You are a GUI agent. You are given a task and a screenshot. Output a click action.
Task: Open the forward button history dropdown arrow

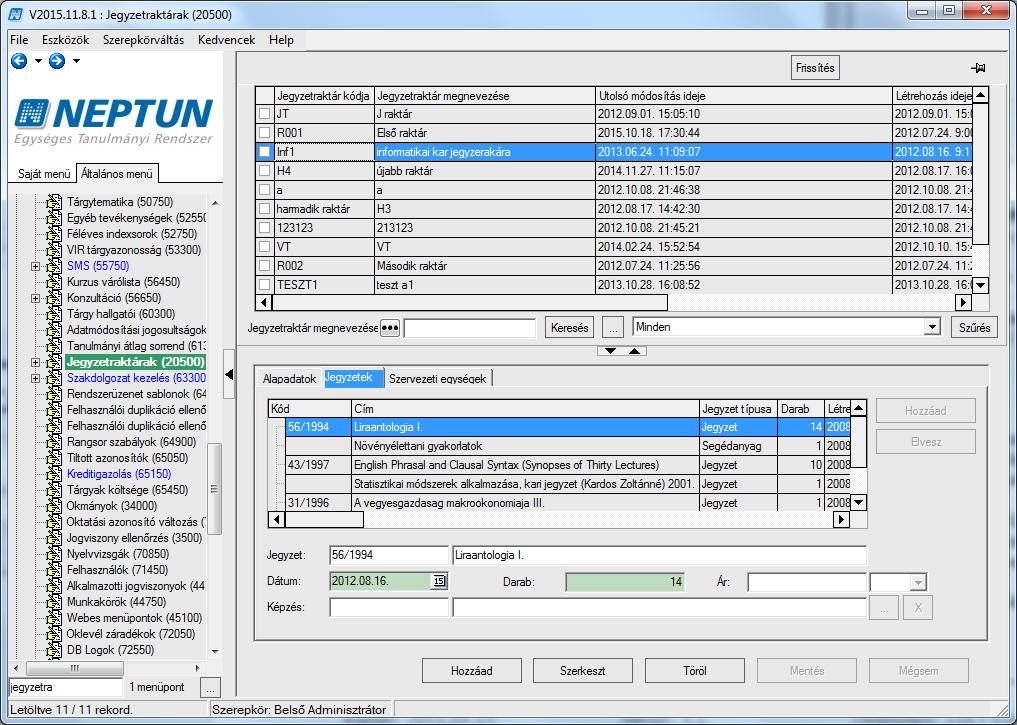(77, 61)
